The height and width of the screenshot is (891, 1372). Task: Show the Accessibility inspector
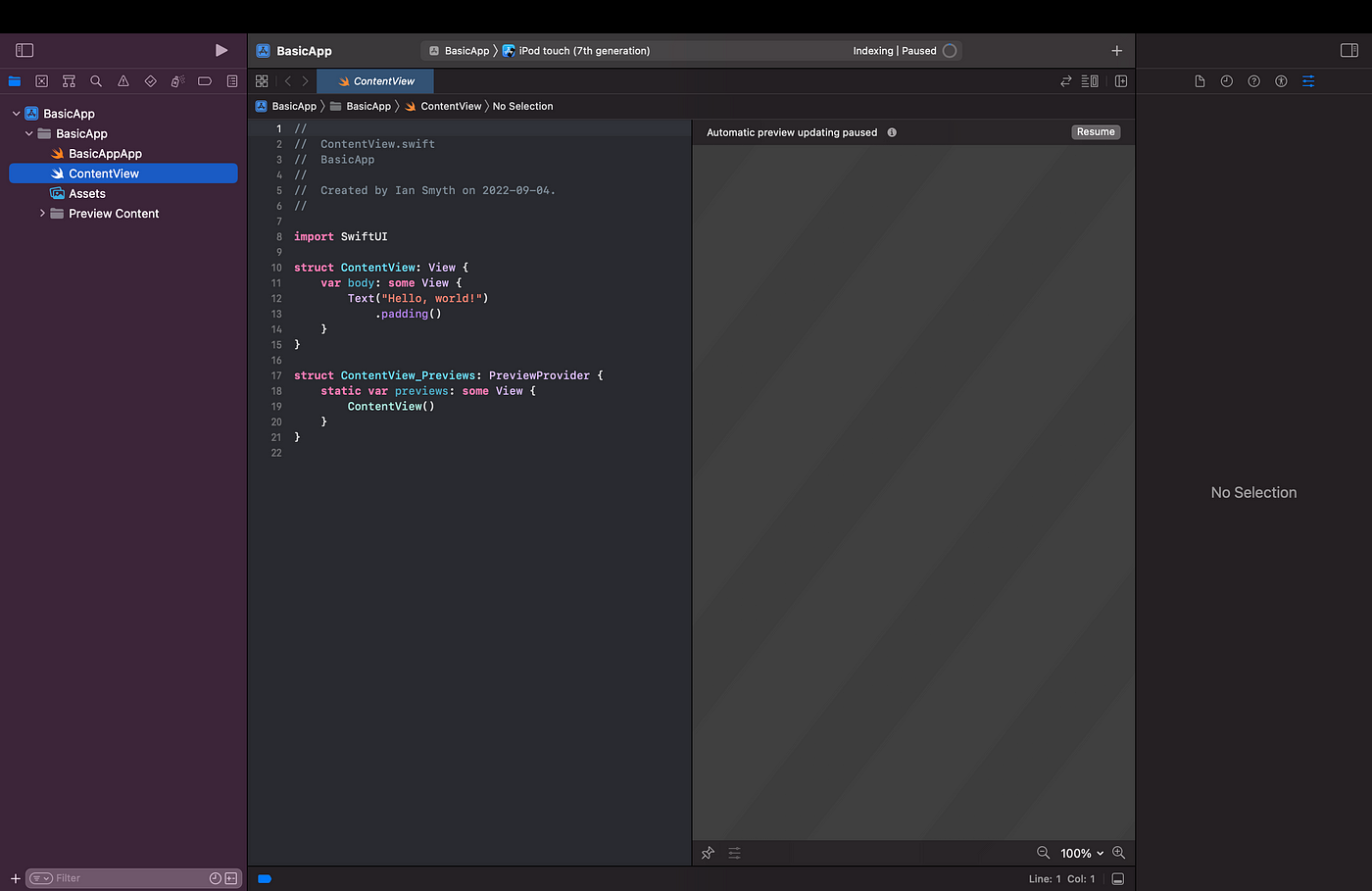tap(1281, 81)
